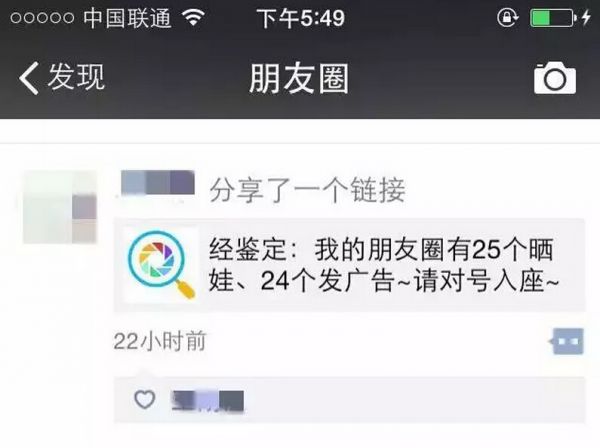Image resolution: width=600 pixels, height=448 pixels.
Task: Tap the 朋友圈 title
Action: [299, 78]
